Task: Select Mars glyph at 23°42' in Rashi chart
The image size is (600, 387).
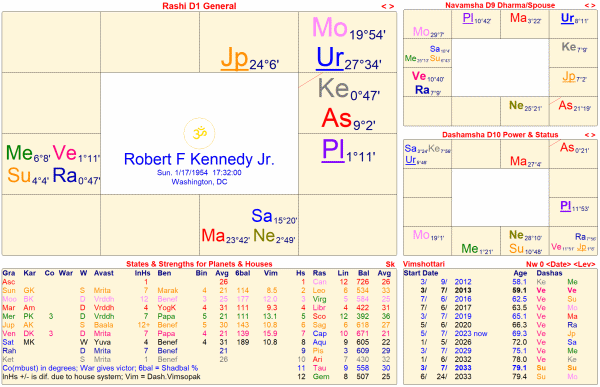Action: pos(213,235)
